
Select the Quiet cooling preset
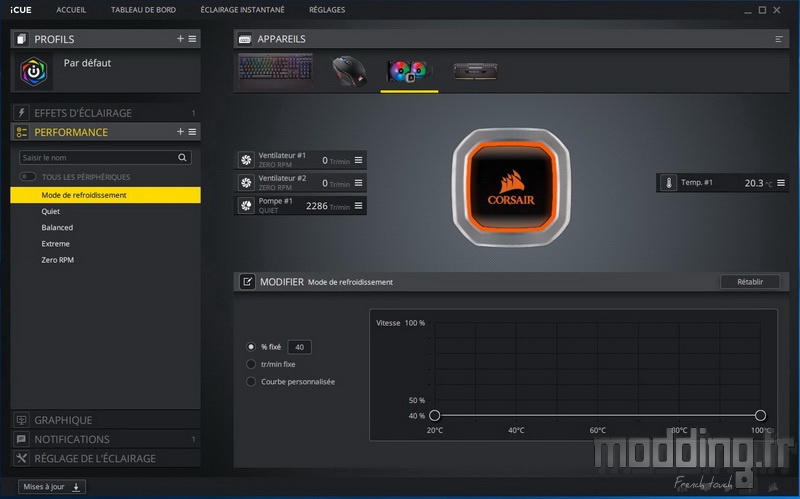(51, 211)
